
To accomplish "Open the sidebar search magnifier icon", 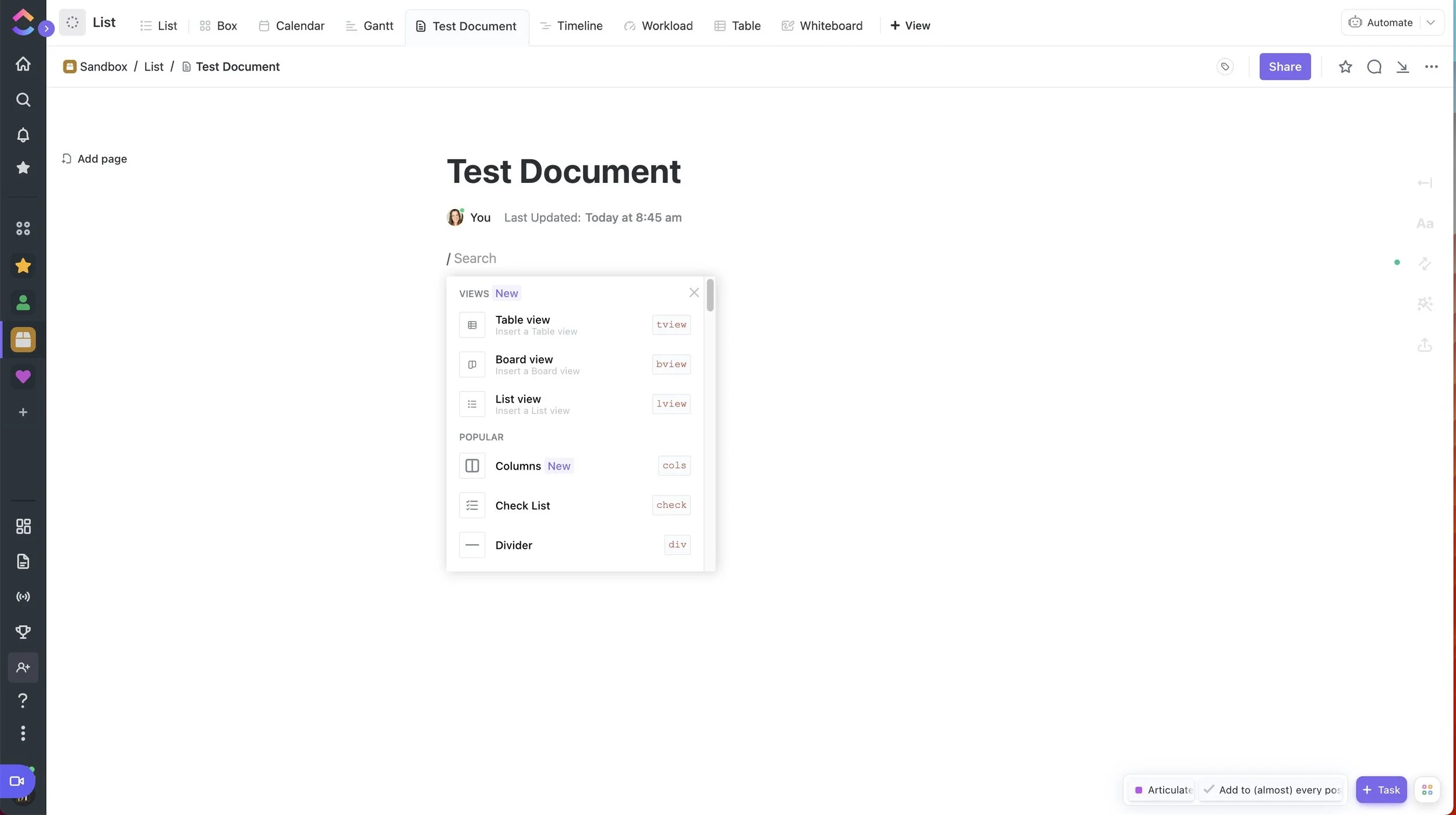I will click(x=23, y=100).
